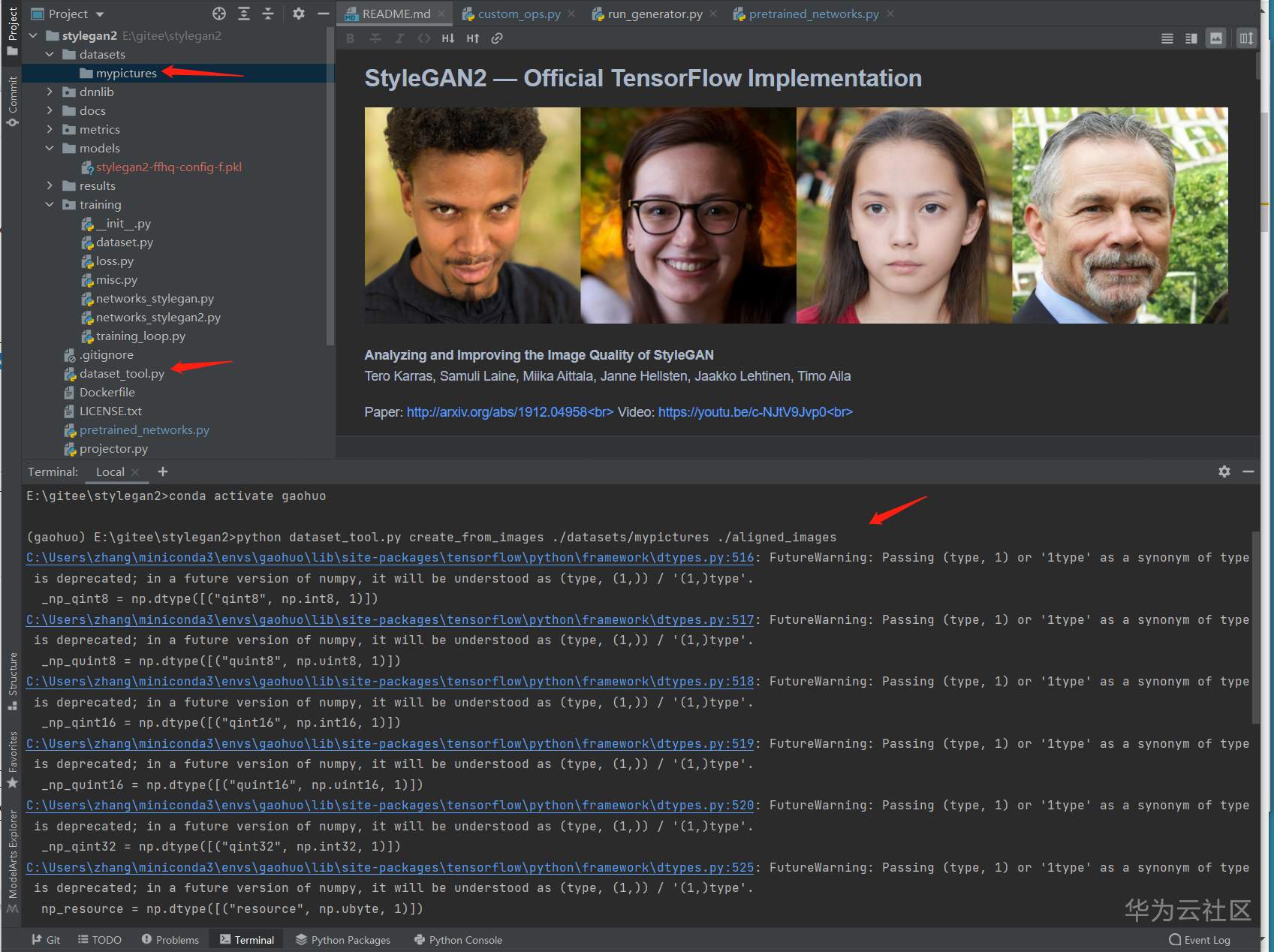Toggle the editor preview layout orientation
1274x952 pixels.
point(1246,38)
